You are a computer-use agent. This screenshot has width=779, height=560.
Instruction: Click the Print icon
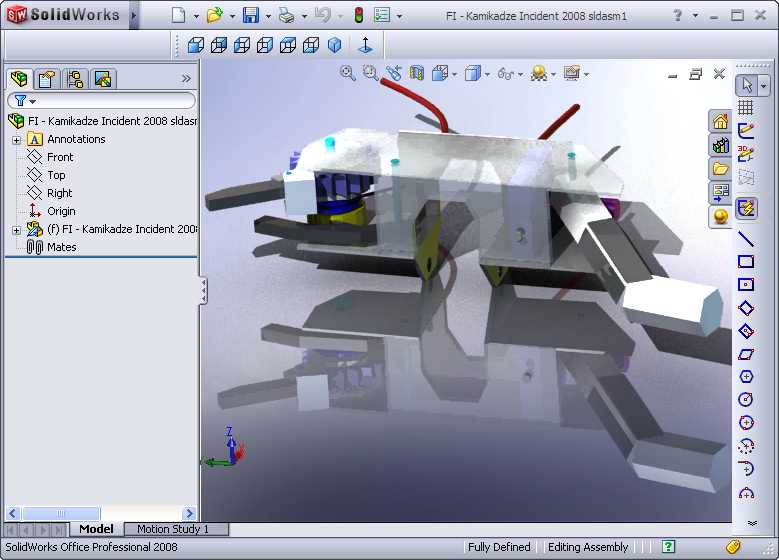click(287, 15)
